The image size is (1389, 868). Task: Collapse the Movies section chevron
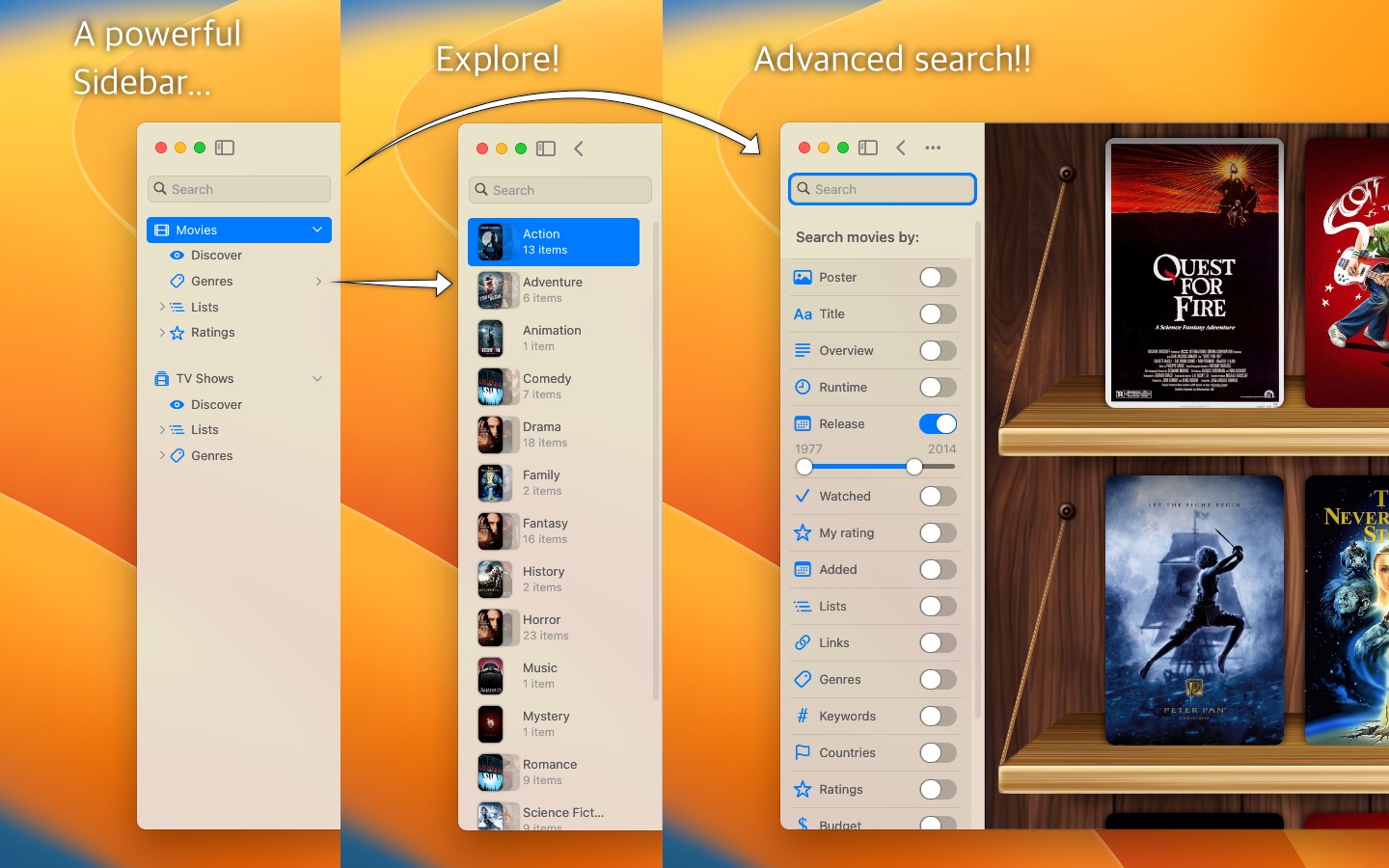coord(317,231)
